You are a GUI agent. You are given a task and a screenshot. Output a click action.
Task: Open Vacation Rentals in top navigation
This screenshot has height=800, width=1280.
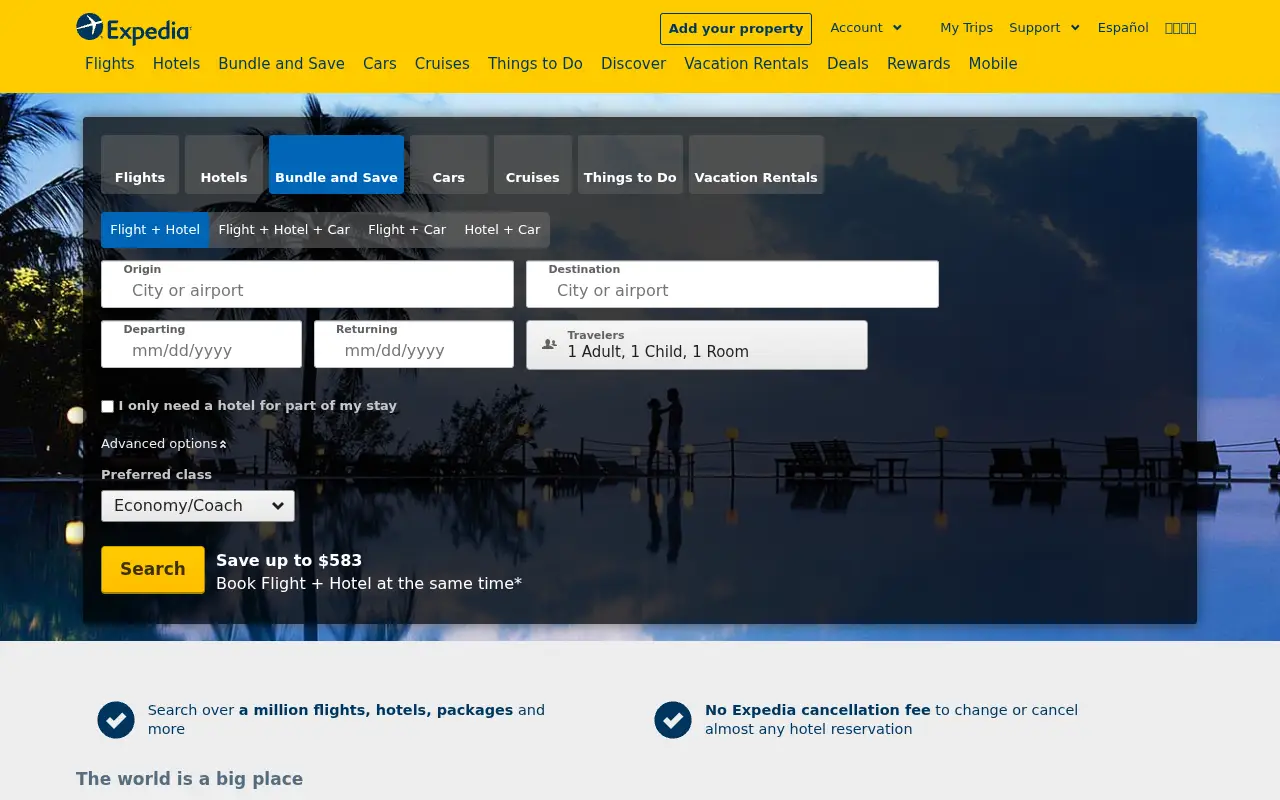click(x=746, y=64)
